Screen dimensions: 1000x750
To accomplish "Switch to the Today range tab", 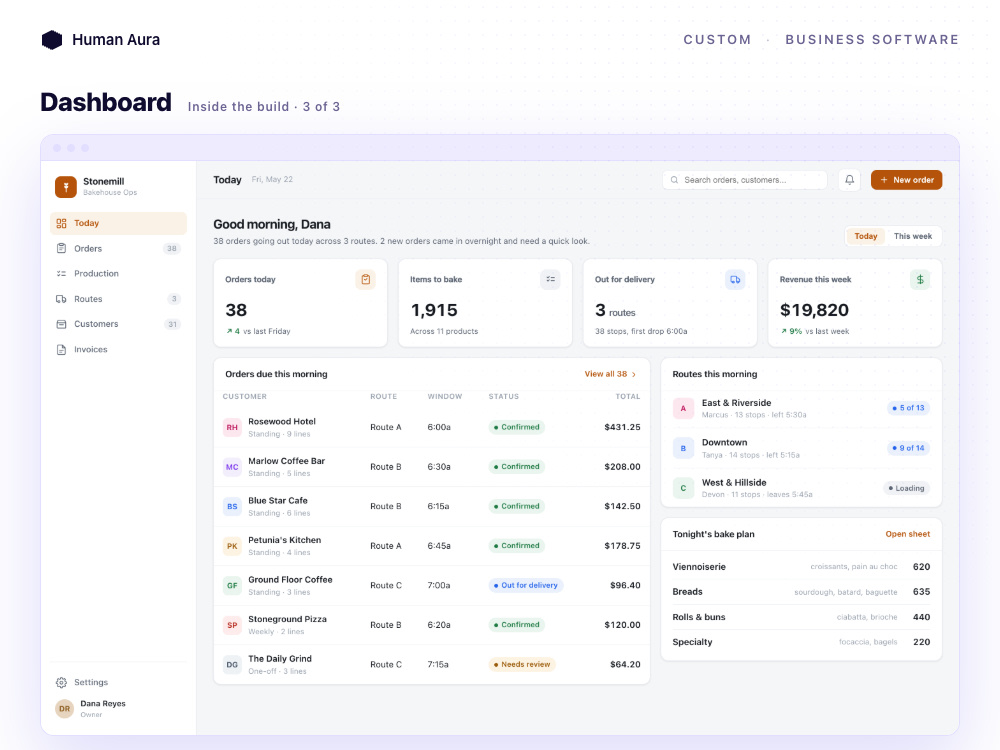I will [x=865, y=236].
